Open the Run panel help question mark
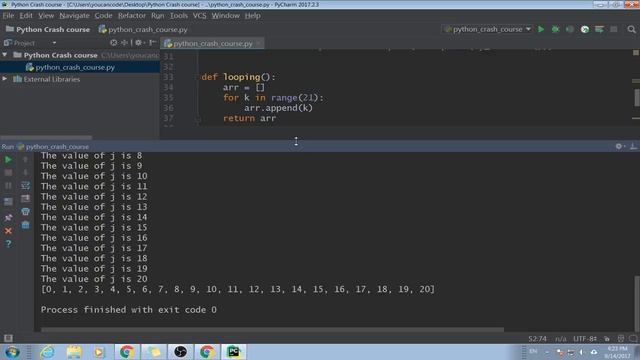 (8, 244)
